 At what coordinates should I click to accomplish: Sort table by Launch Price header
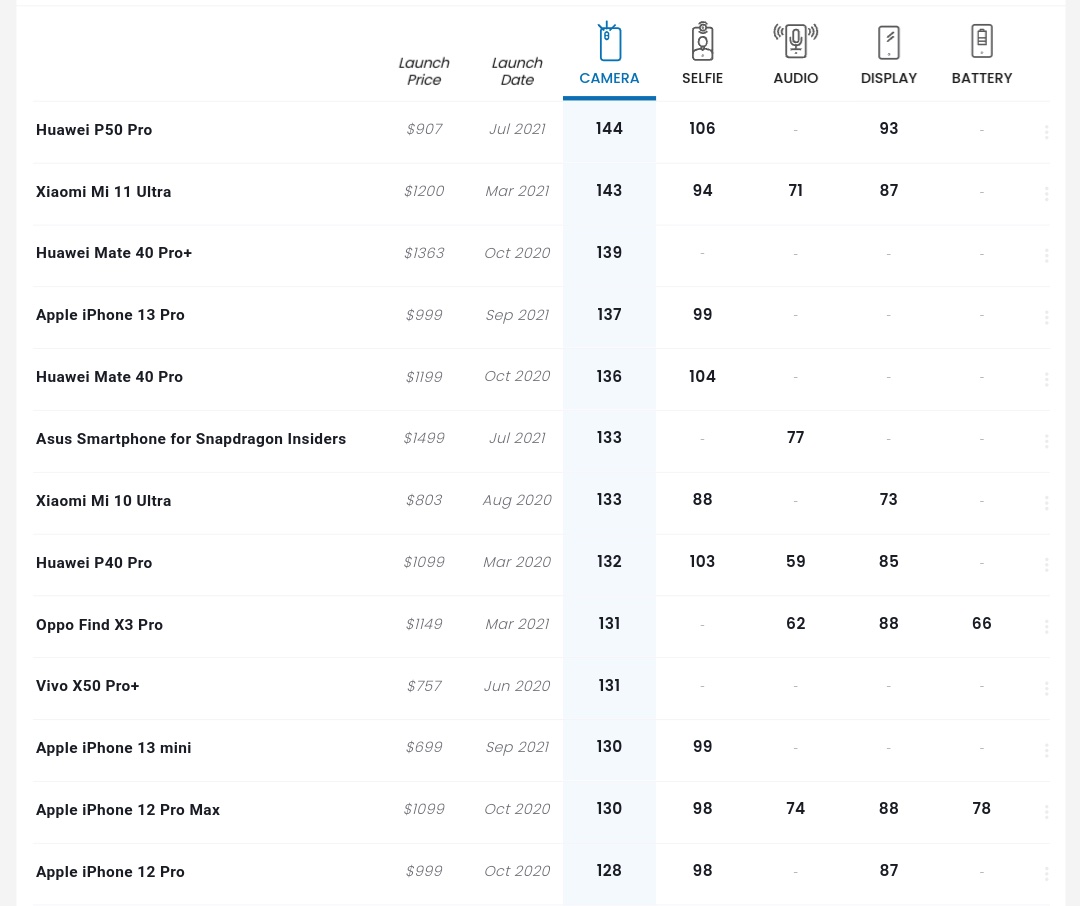pos(424,71)
